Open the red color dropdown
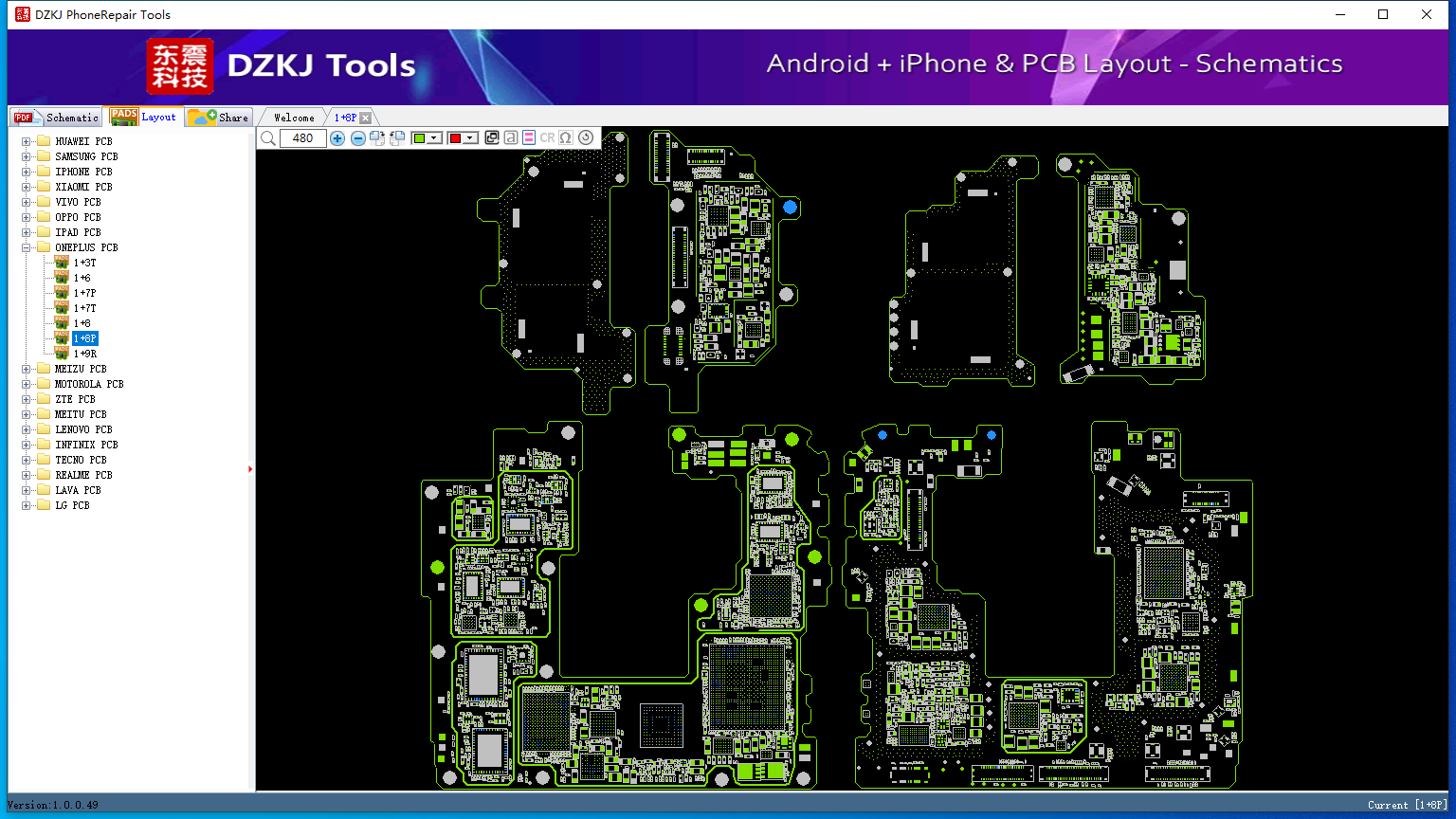1456x819 pixels. [470, 138]
